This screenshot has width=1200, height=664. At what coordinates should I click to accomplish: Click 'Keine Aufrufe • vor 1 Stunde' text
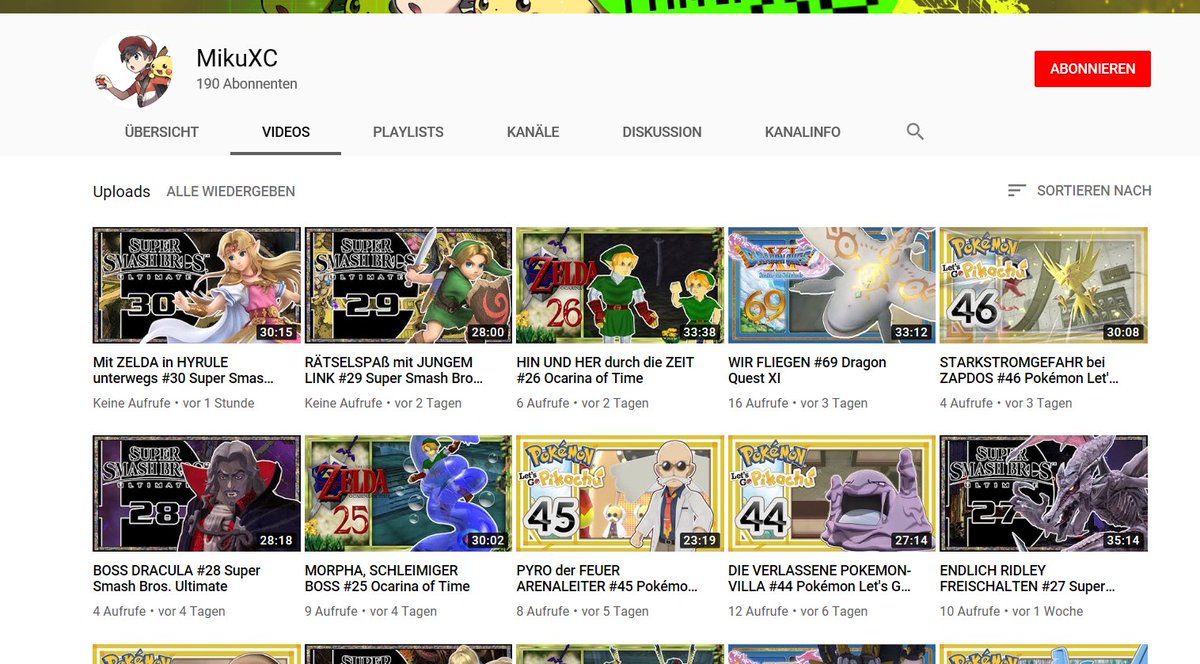click(x=174, y=403)
